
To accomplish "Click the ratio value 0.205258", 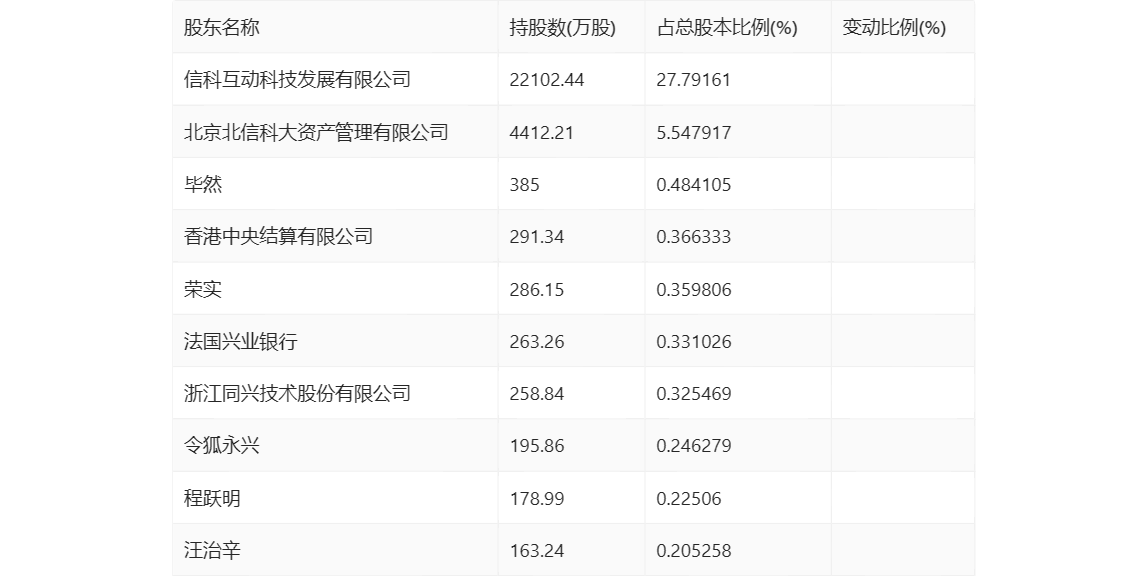I will click(x=693, y=551).
